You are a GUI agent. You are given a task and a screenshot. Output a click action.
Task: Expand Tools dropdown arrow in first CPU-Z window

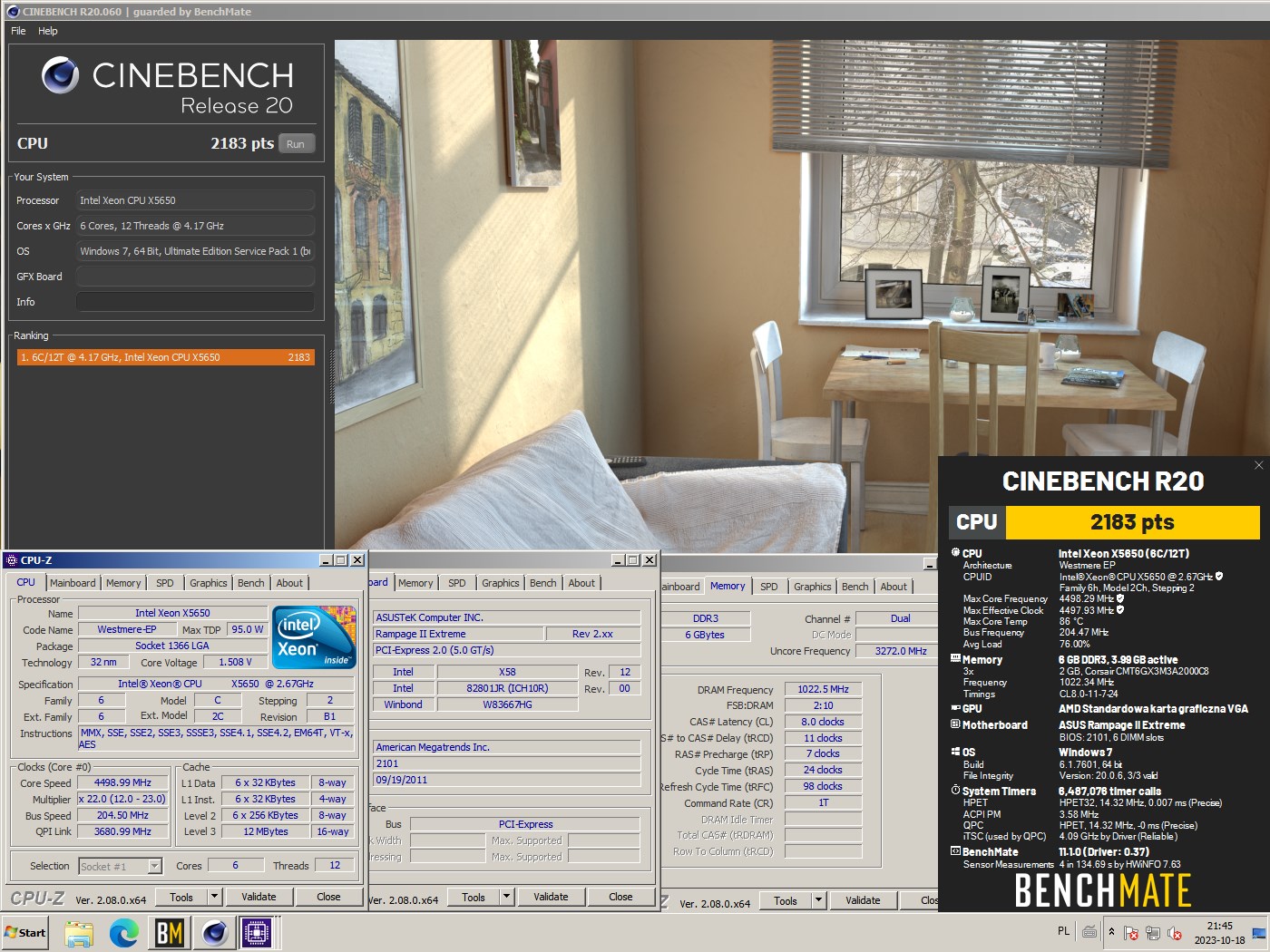(x=215, y=897)
